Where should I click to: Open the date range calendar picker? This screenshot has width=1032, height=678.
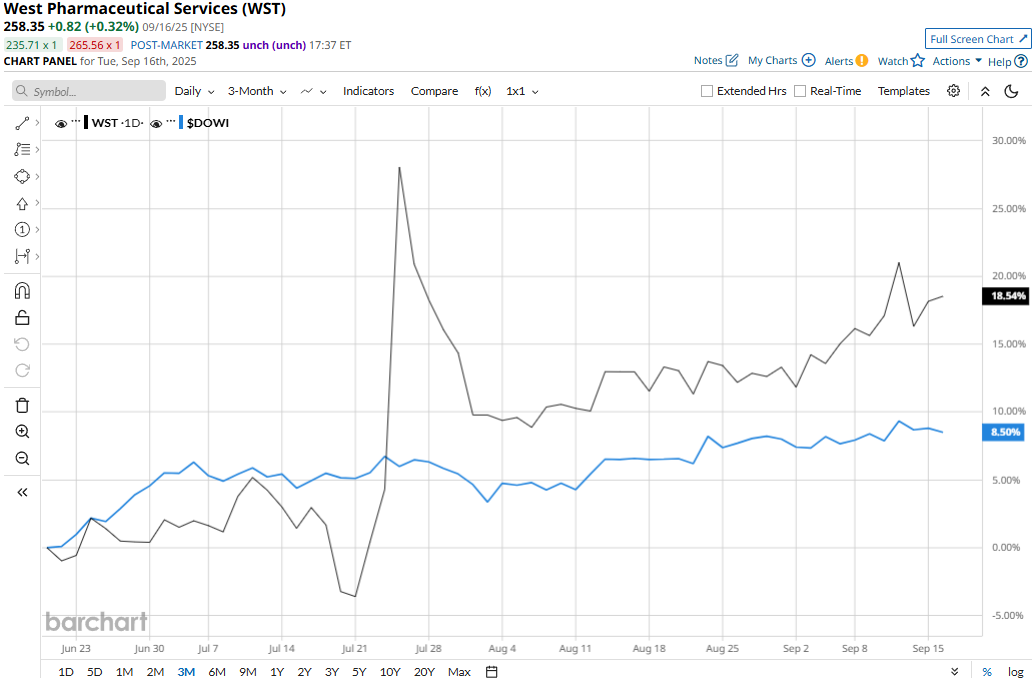492,671
